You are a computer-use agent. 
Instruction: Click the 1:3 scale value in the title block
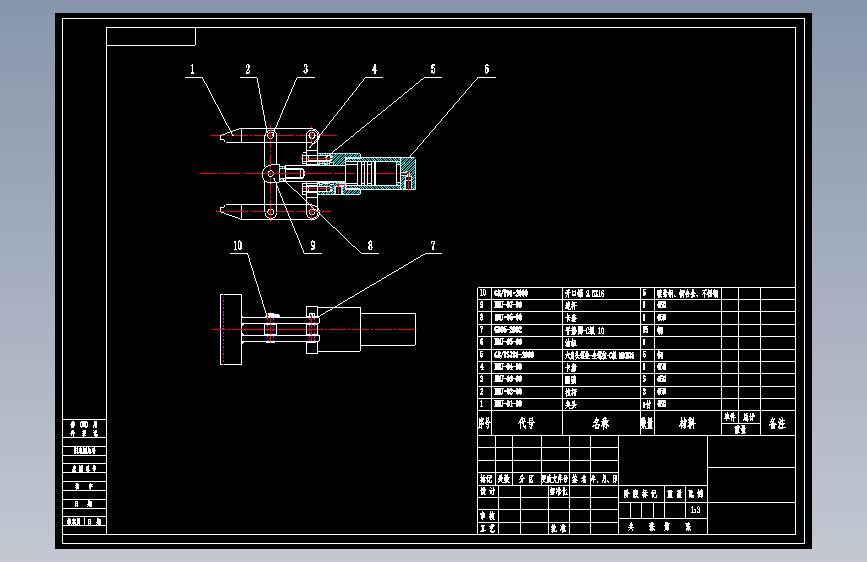point(696,510)
